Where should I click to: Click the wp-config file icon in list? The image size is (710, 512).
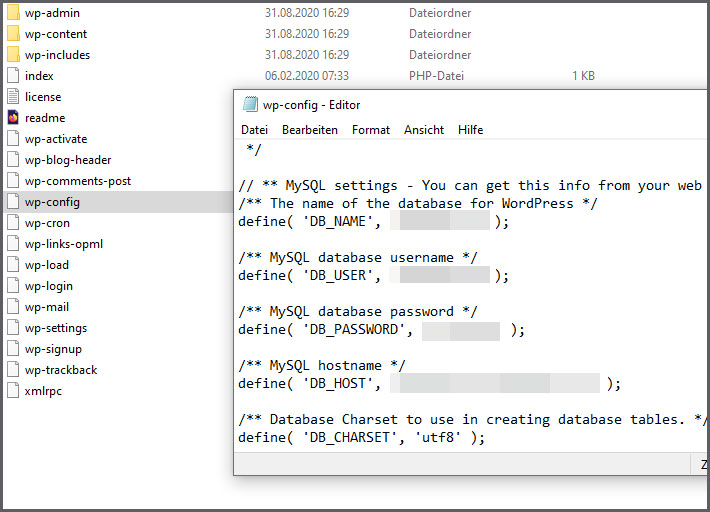14,202
